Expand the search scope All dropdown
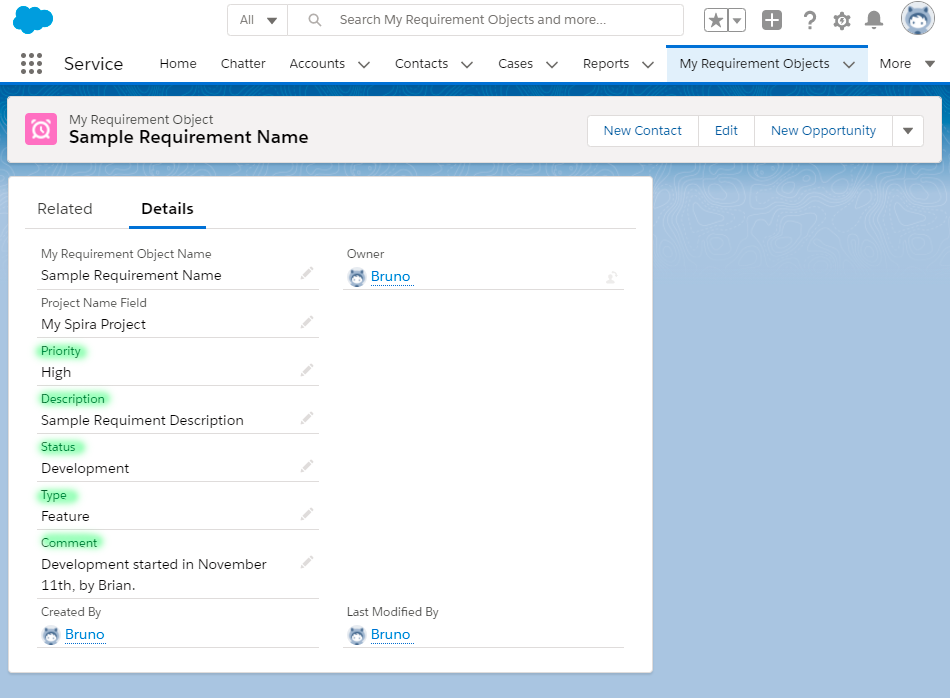Image resolution: width=950 pixels, height=698 pixels. click(258, 20)
